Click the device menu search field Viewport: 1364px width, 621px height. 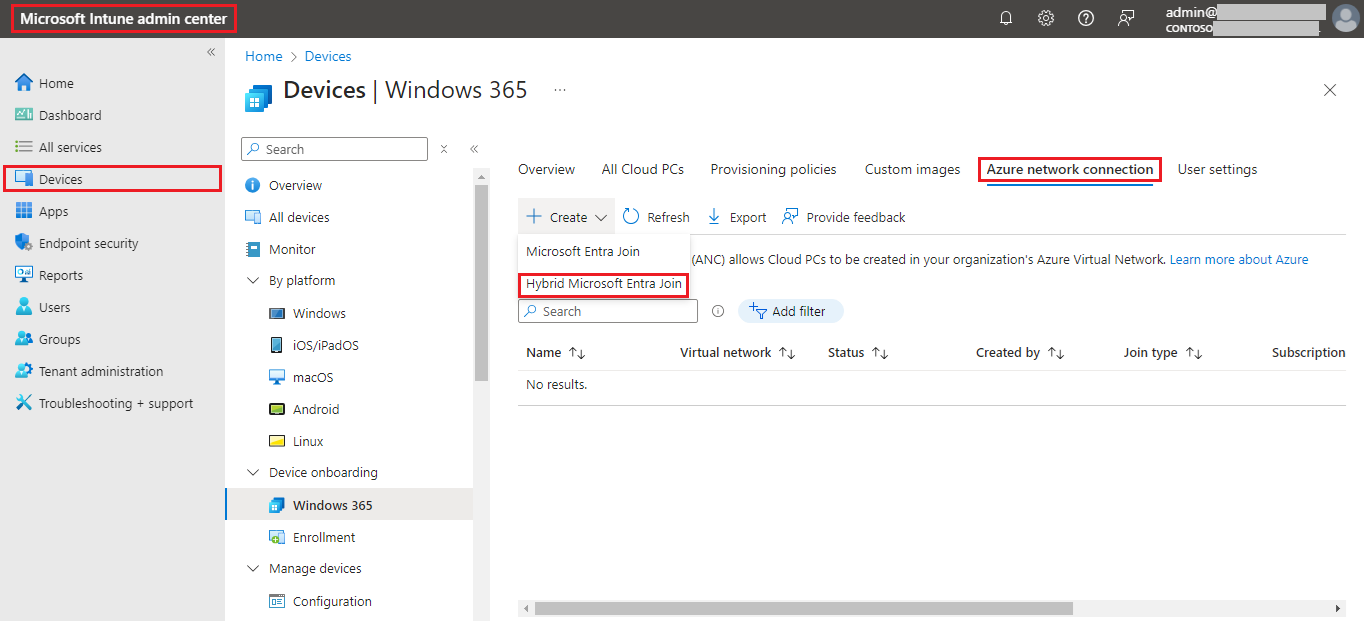[x=334, y=149]
